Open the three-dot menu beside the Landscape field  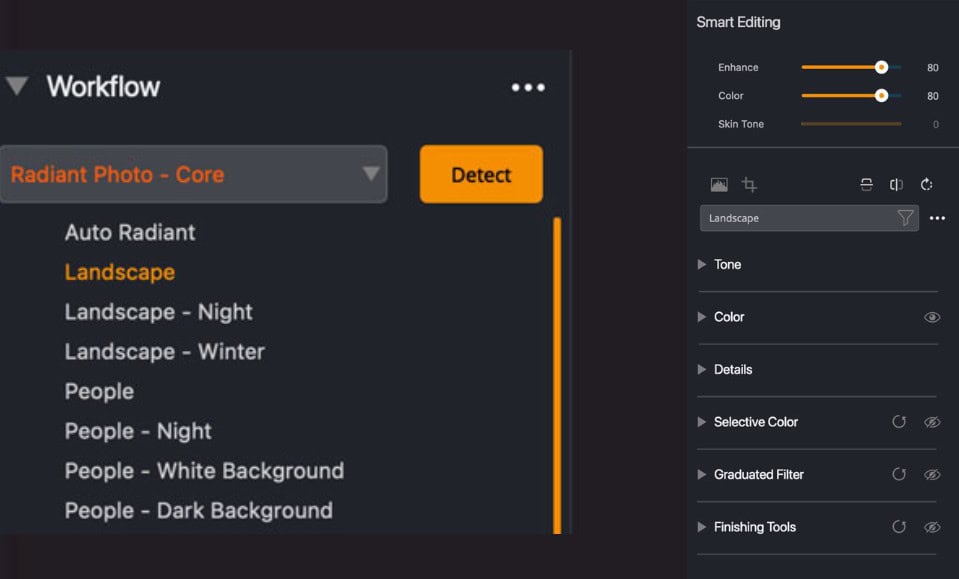pos(937,218)
